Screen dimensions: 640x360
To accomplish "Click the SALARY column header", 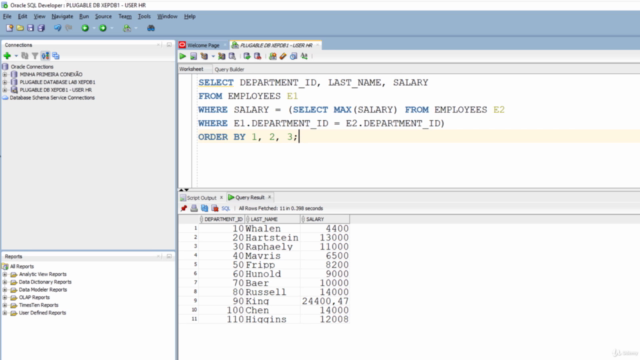I will (x=325, y=219).
